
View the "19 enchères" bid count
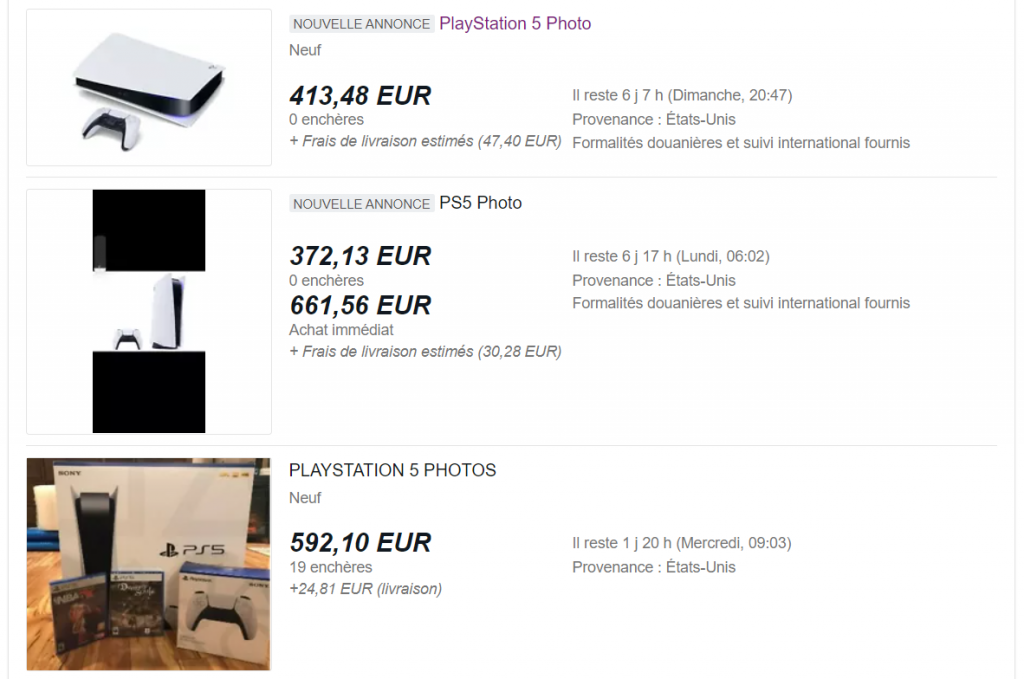(330, 567)
